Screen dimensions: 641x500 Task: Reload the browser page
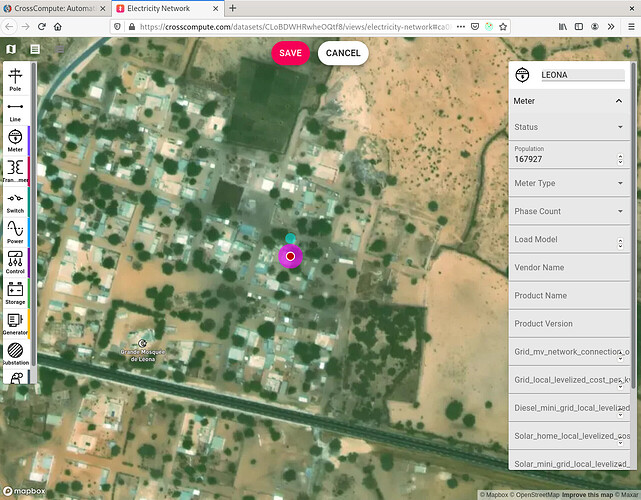41,27
